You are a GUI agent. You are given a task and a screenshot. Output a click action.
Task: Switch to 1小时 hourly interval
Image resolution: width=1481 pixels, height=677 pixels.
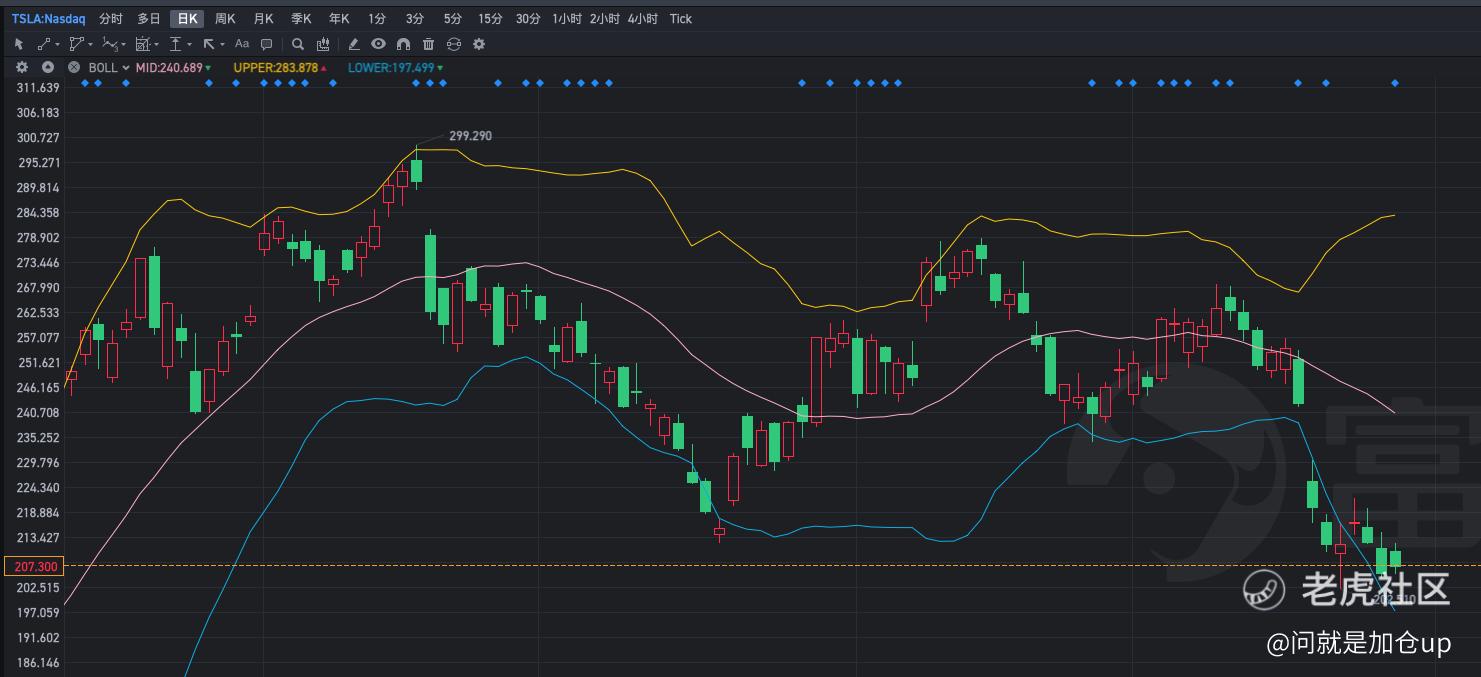[x=567, y=19]
